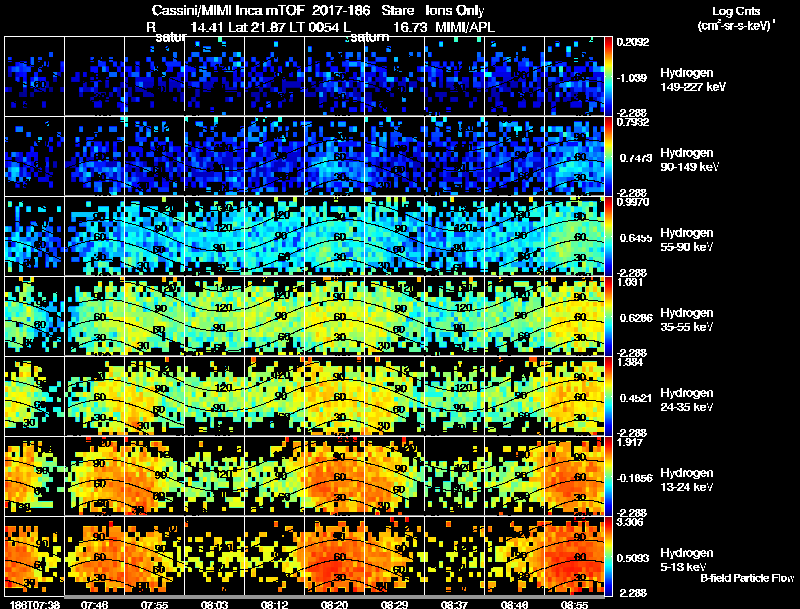Click the 08:55 time marker
This screenshot has height=609, width=800.
pos(574,605)
